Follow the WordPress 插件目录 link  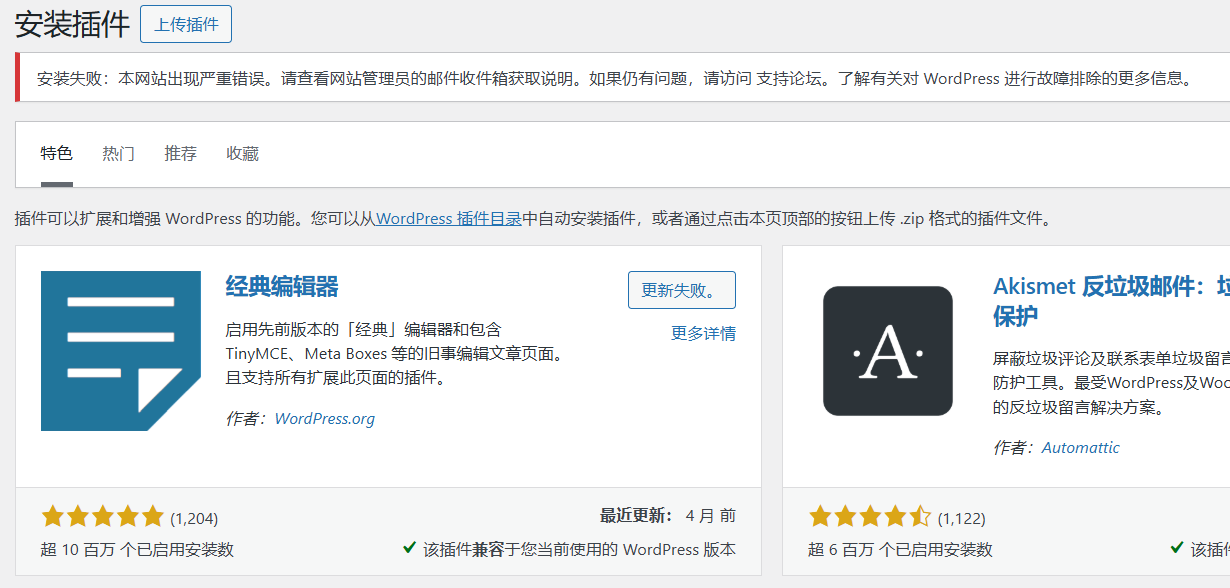click(x=449, y=218)
